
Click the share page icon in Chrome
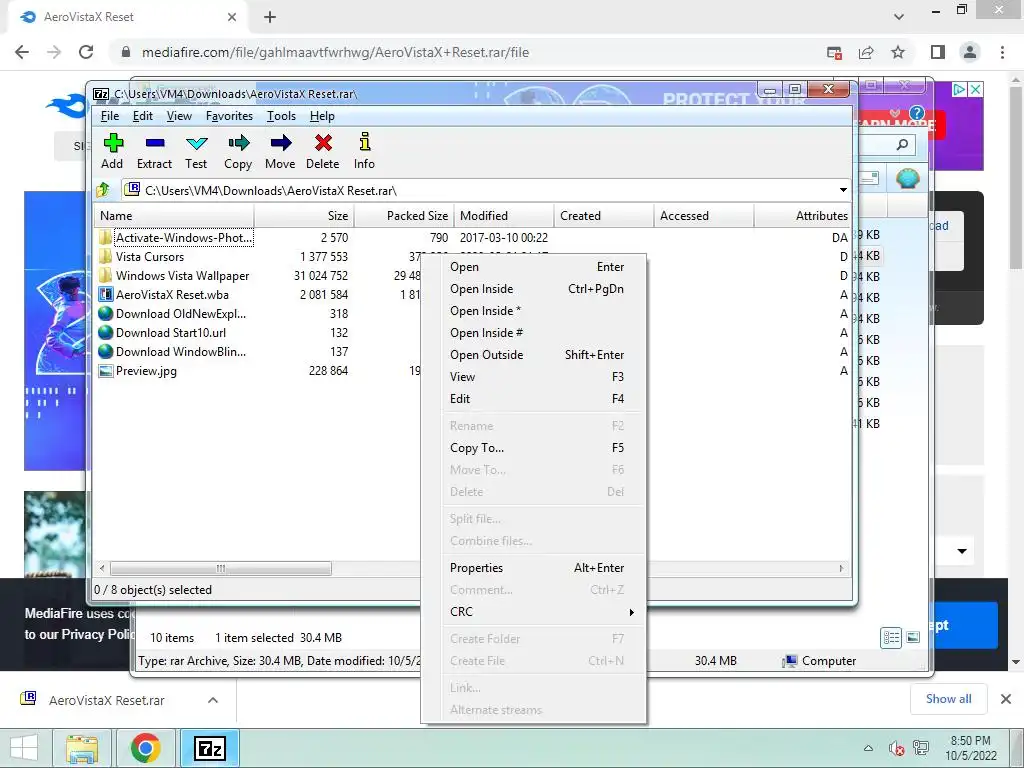[866, 52]
